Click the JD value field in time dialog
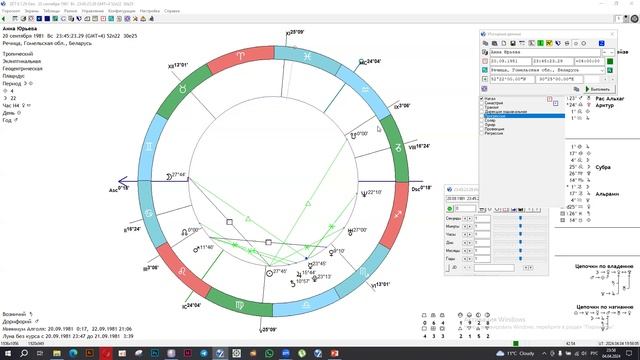640x360 pixels. point(494,268)
